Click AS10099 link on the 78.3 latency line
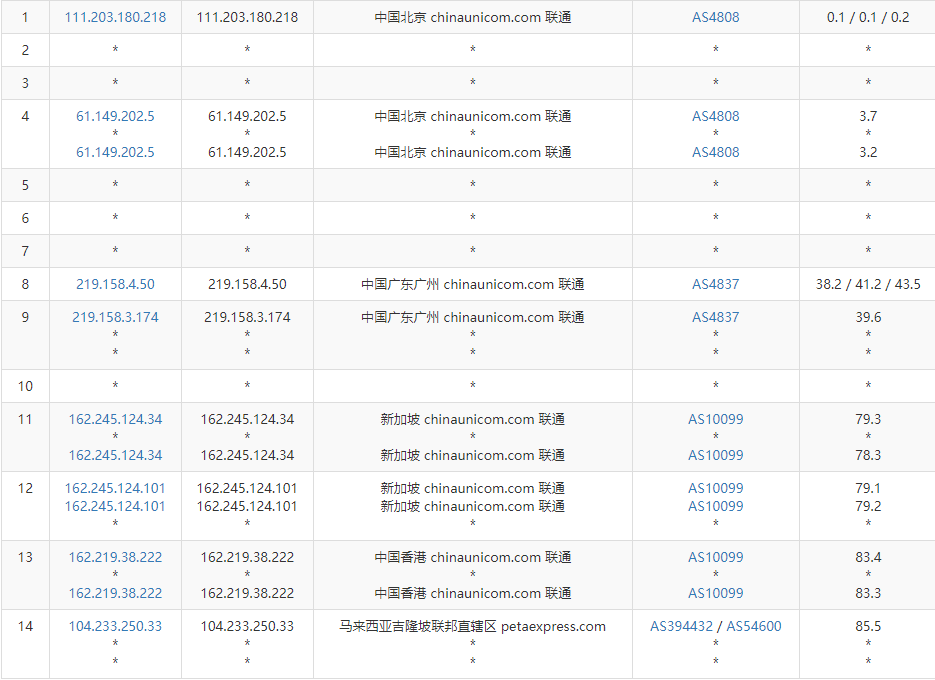This screenshot has height=680, width=935. click(x=716, y=455)
